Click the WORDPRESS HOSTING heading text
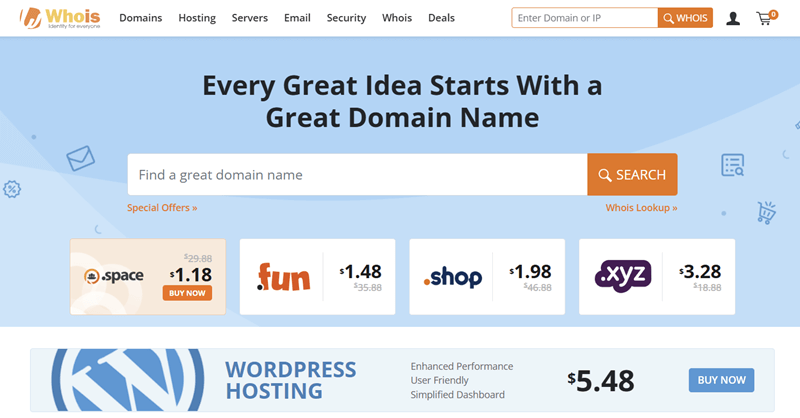The height and width of the screenshot is (418, 800). 290,380
